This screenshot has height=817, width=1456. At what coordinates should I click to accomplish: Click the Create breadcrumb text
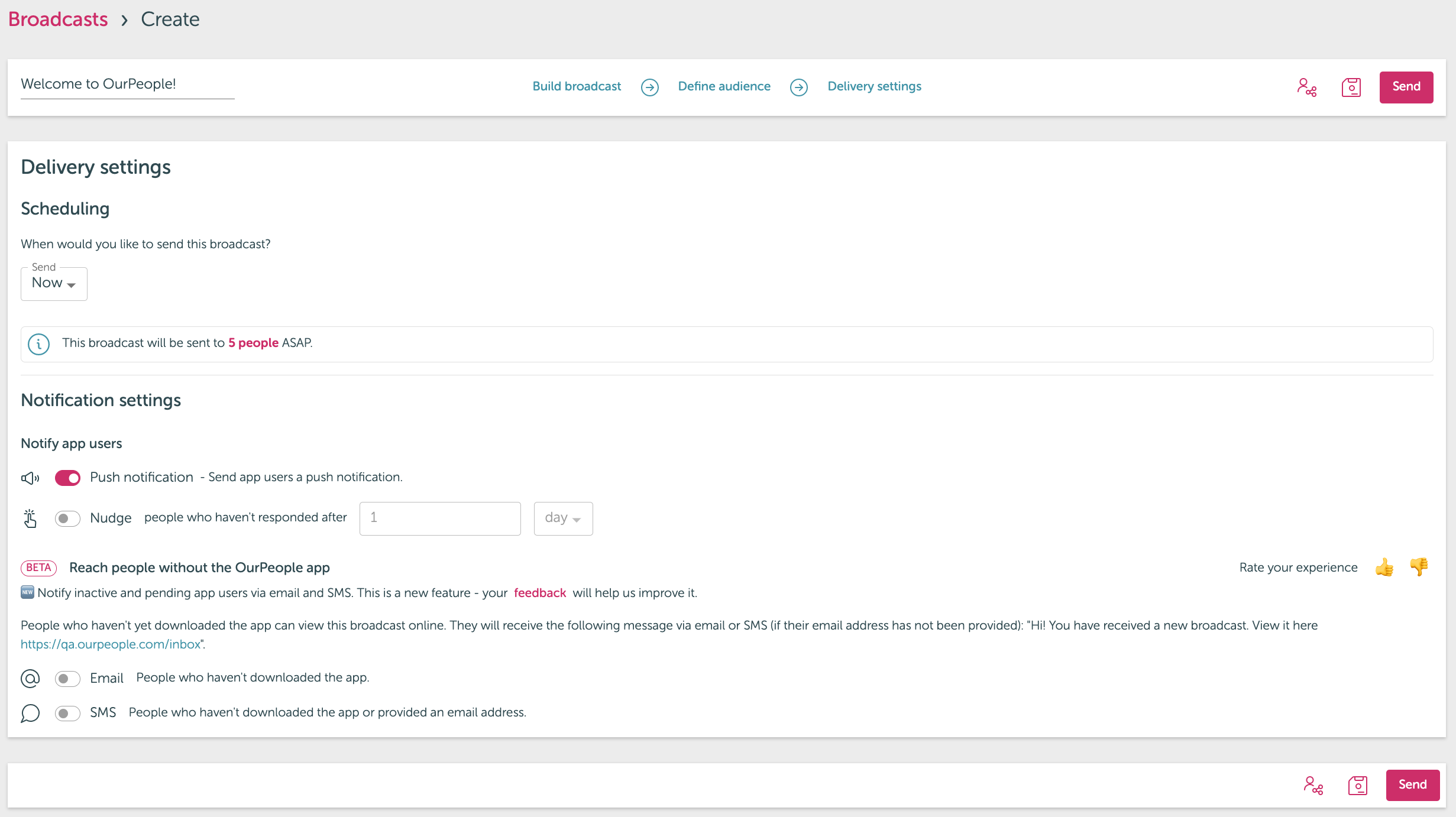[x=170, y=20]
